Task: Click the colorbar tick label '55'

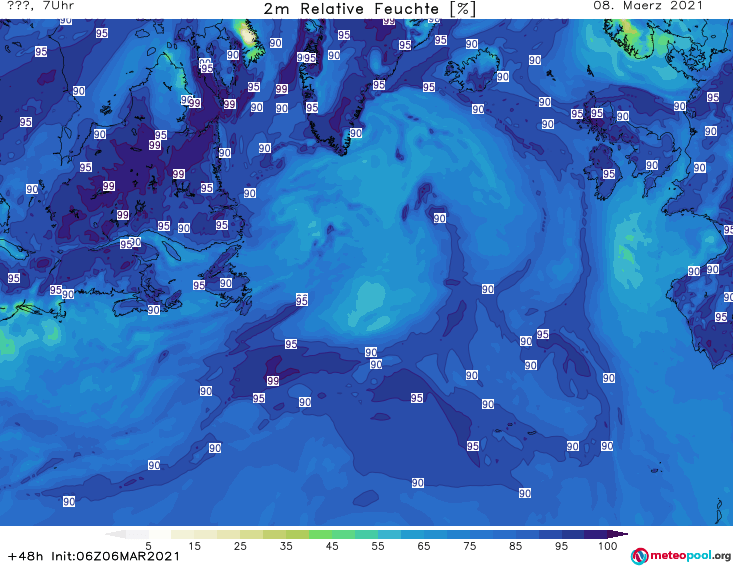Action: pos(378,546)
